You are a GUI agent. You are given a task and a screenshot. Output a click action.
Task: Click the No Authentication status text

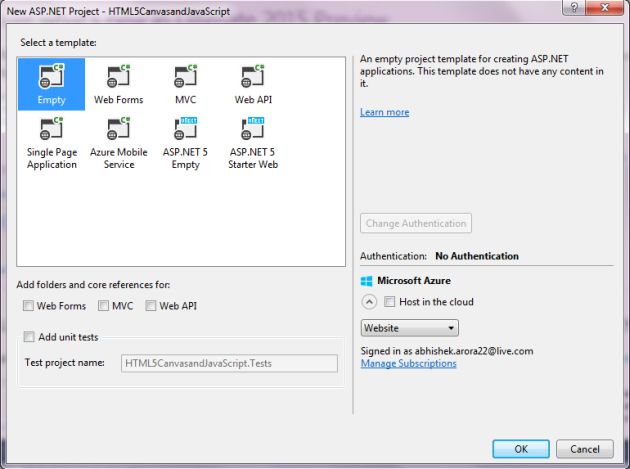point(477,256)
